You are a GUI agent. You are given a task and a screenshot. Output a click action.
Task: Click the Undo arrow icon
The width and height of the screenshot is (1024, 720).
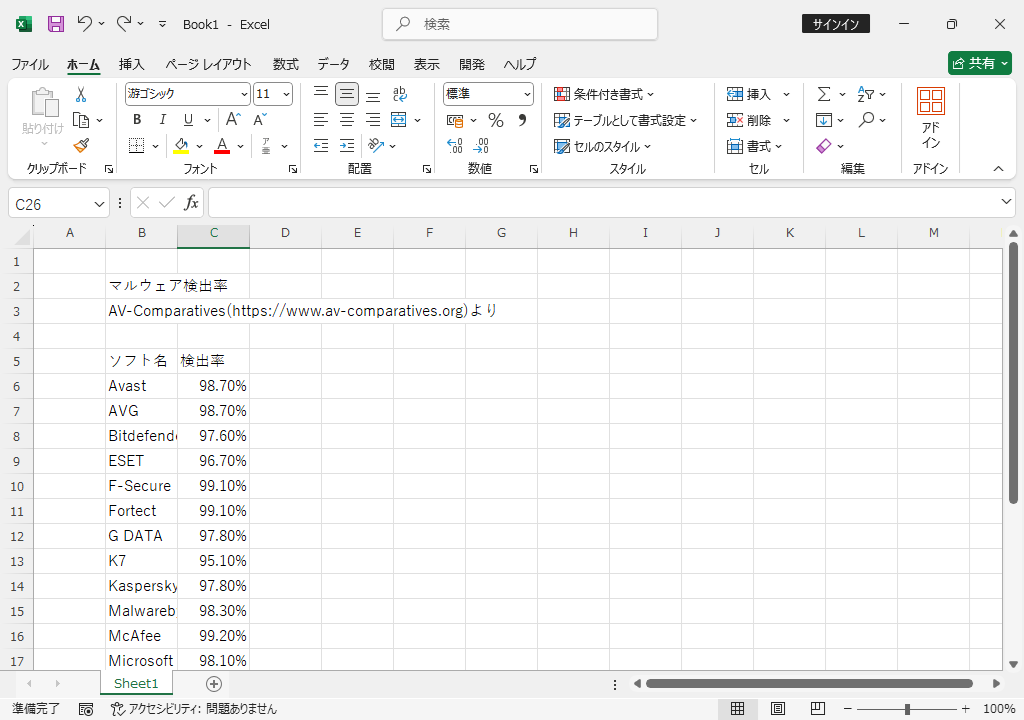(84, 24)
